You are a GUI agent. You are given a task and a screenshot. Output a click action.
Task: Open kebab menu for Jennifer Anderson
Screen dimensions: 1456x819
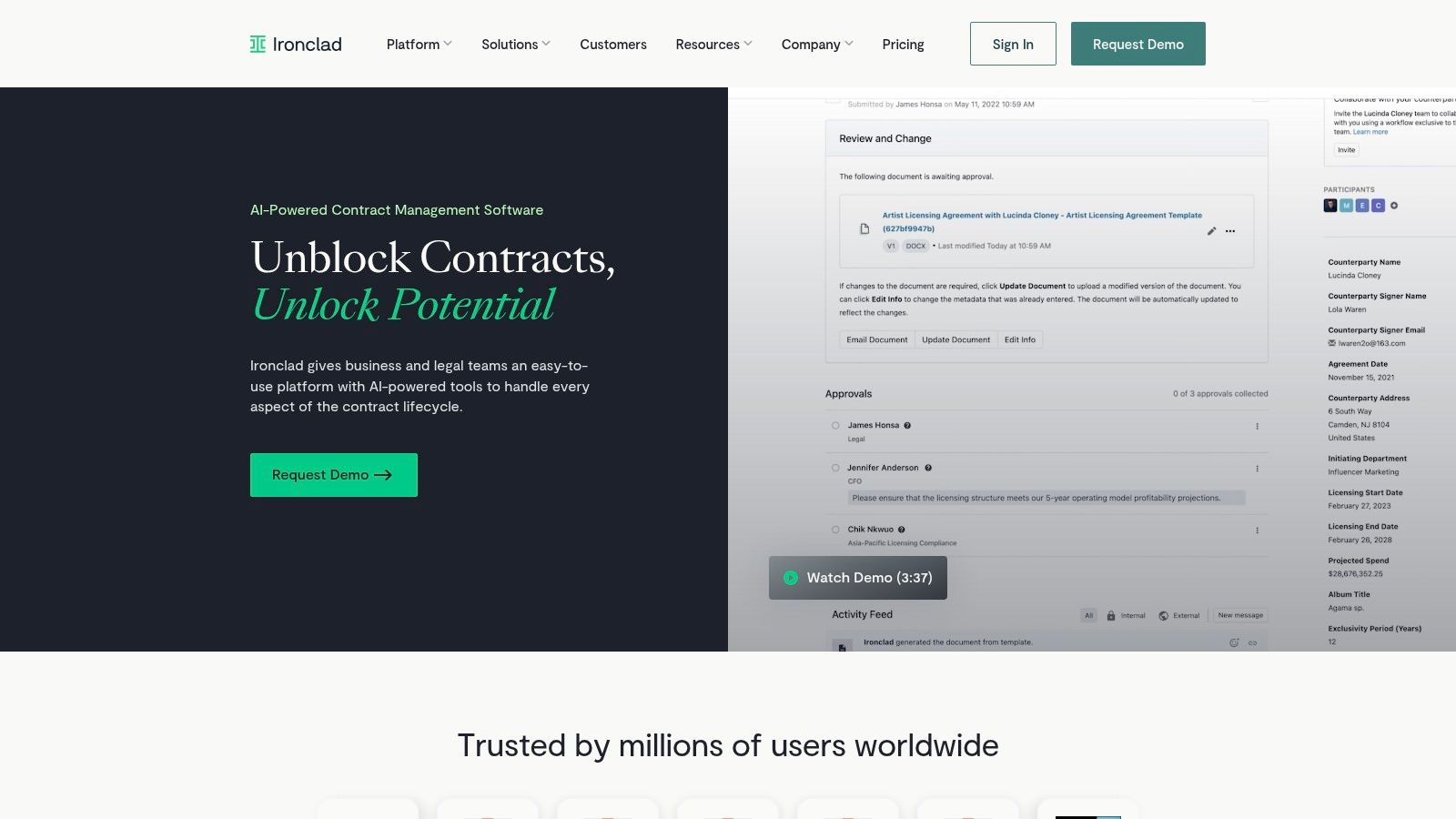click(x=1257, y=469)
